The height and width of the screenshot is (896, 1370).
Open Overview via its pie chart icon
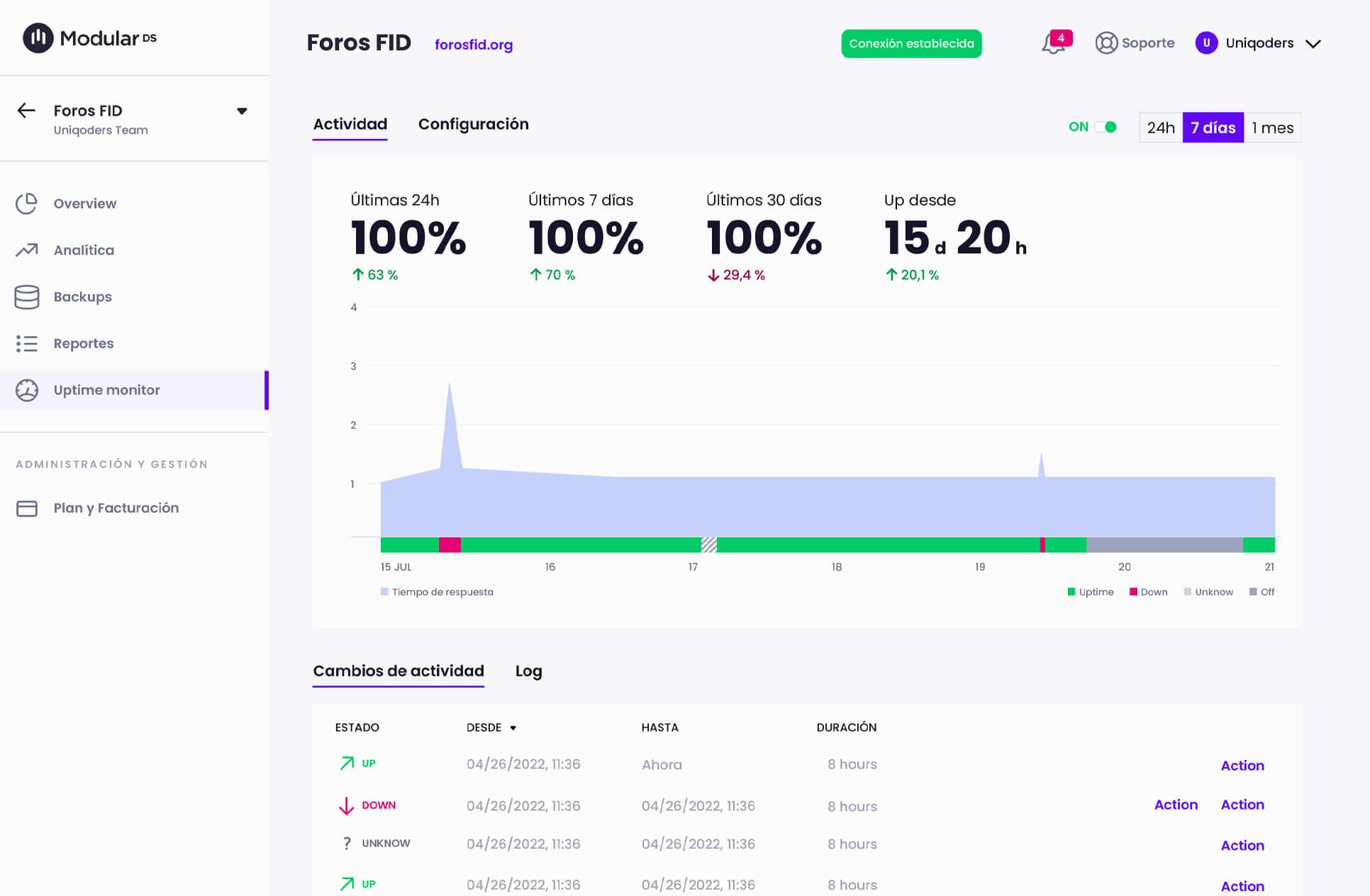pos(27,203)
